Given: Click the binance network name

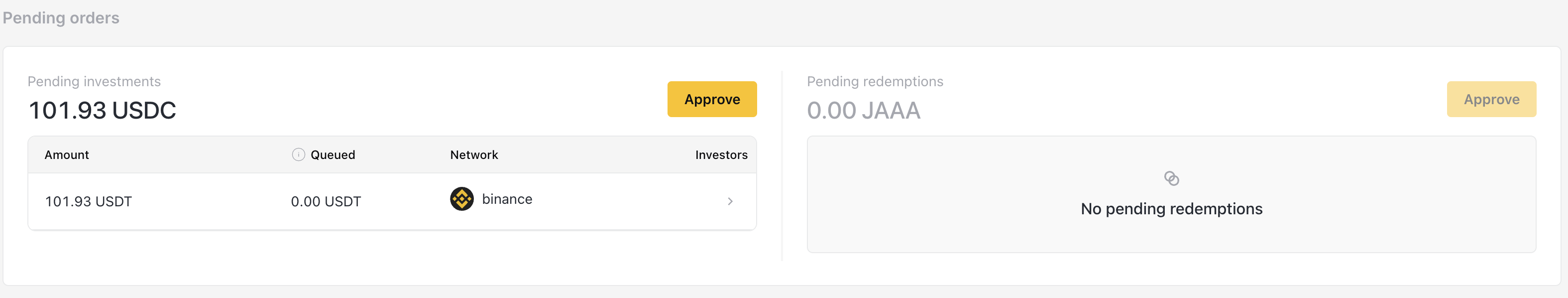Looking at the screenshot, I should [507, 199].
